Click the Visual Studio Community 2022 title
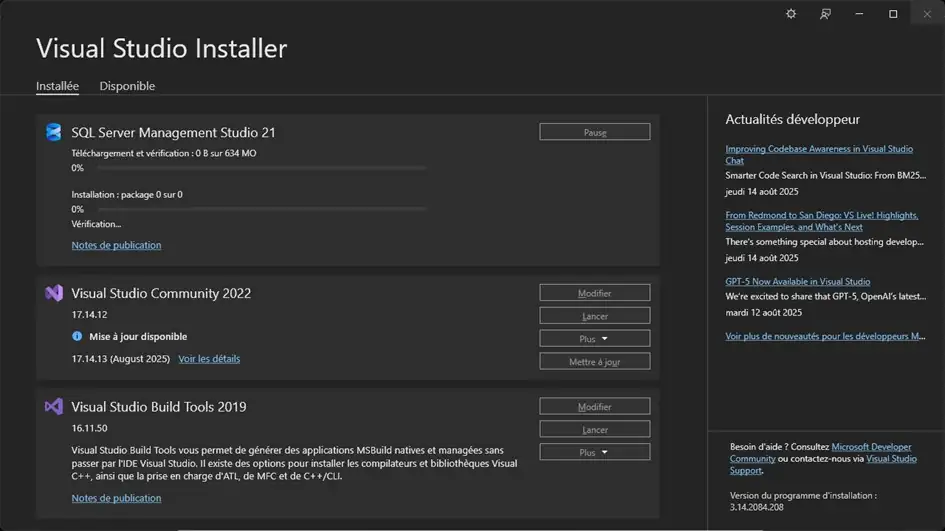945x531 pixels. [x=161, y=294]
